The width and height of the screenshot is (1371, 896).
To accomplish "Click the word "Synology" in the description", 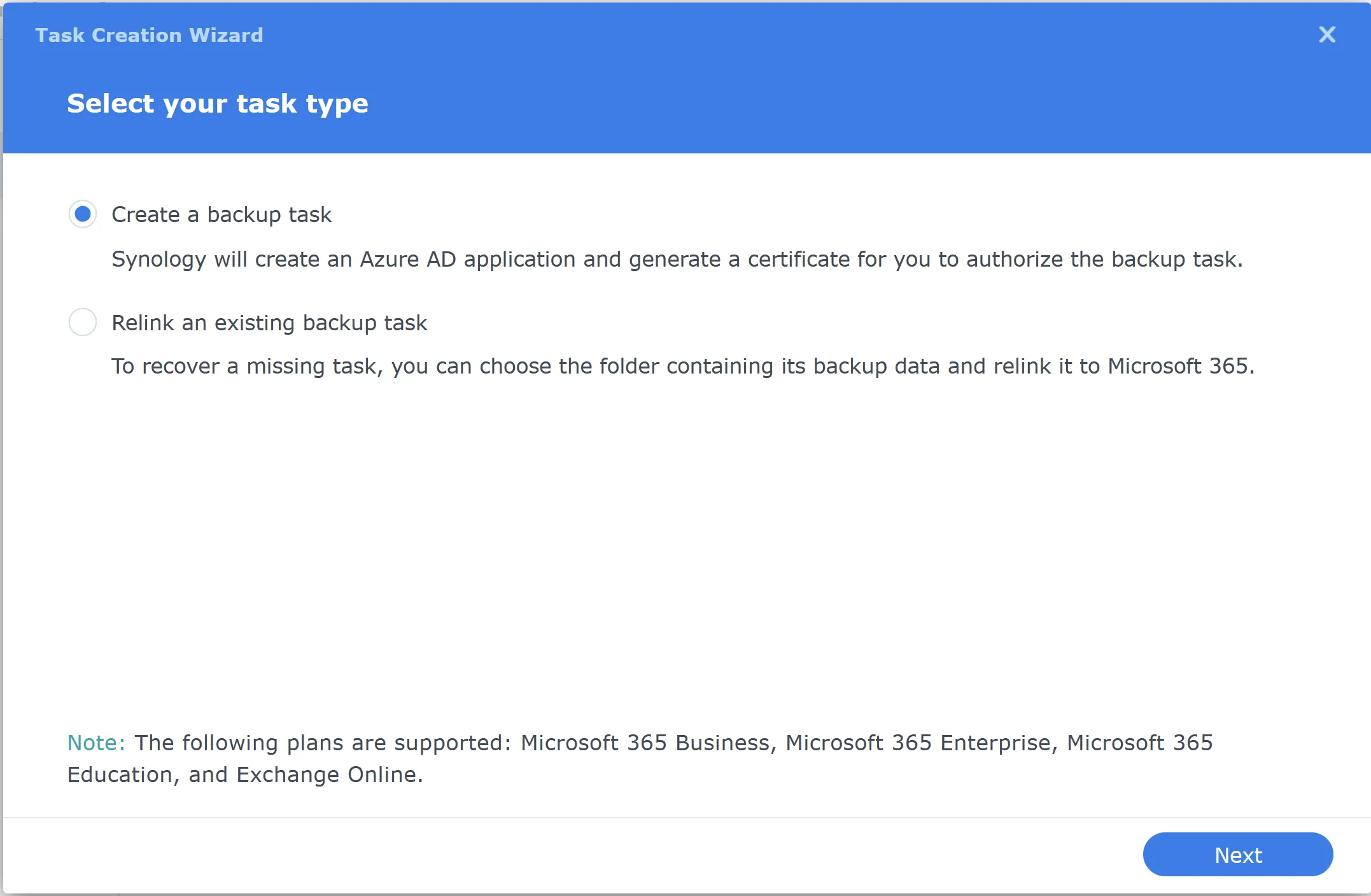I will tap(158, 260).
